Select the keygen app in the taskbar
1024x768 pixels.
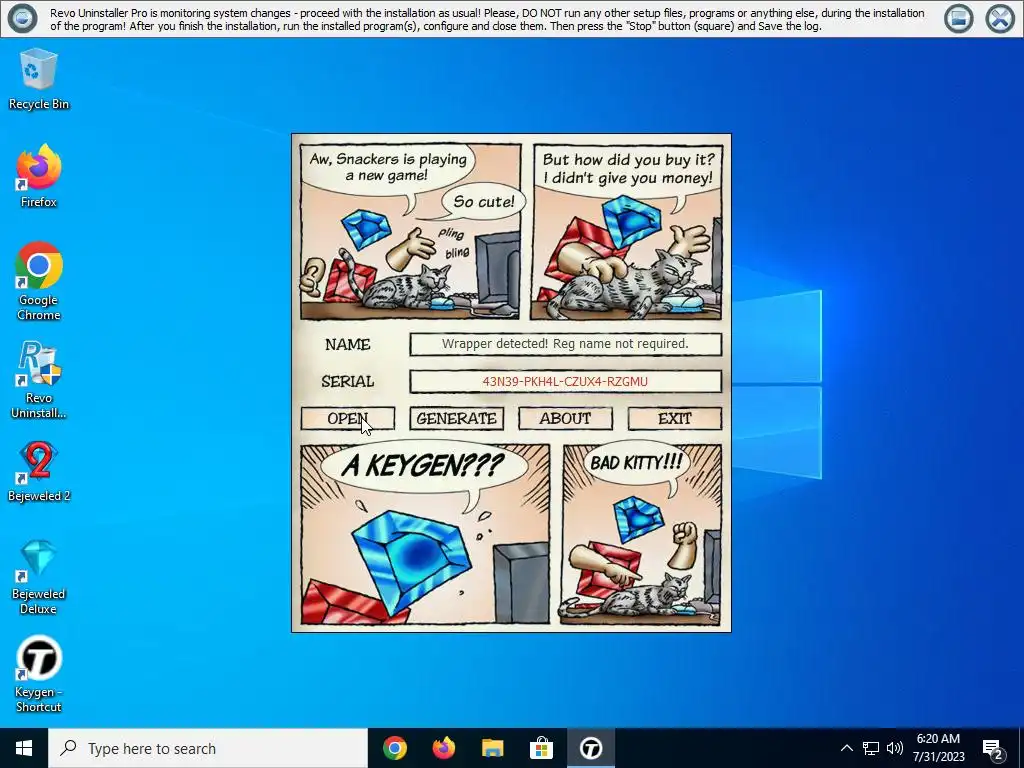591,748
